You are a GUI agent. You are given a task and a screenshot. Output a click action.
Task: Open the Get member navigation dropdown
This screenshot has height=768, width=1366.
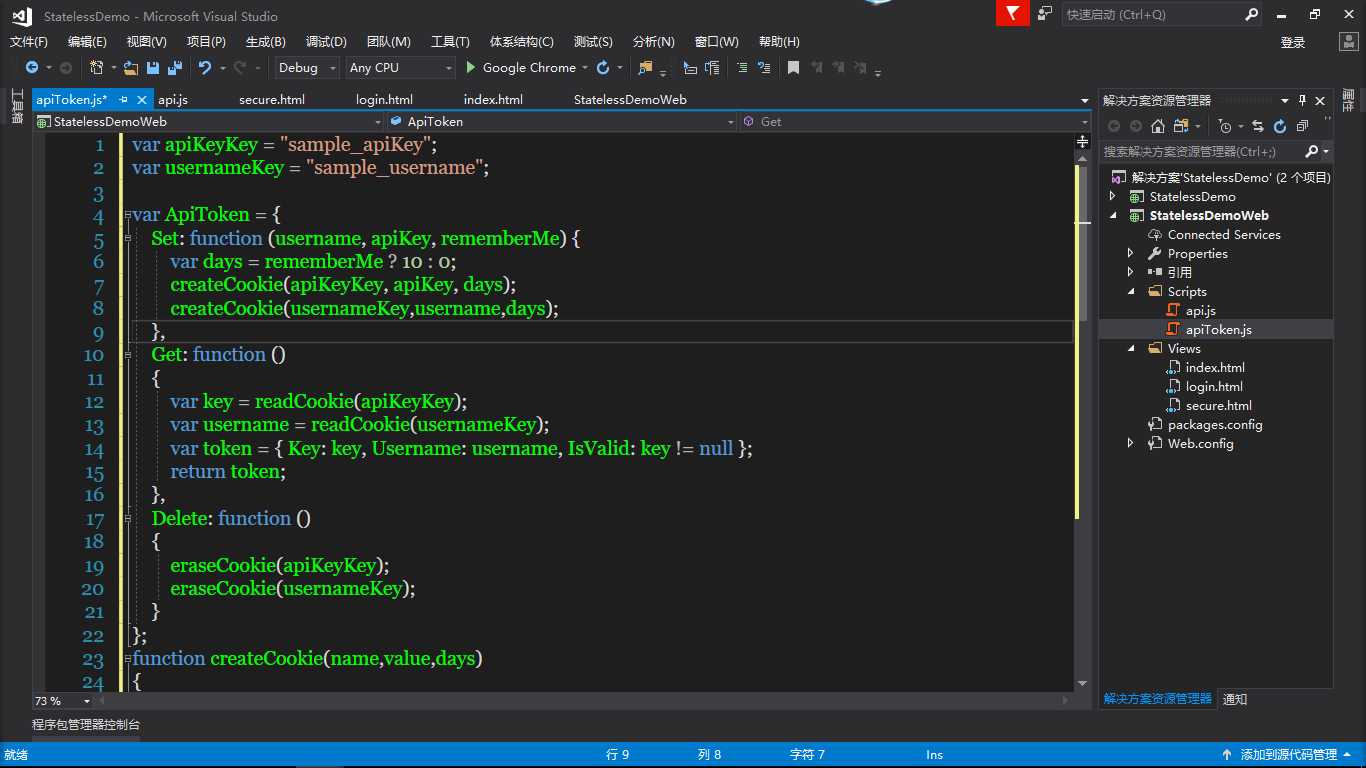point(915,121)
